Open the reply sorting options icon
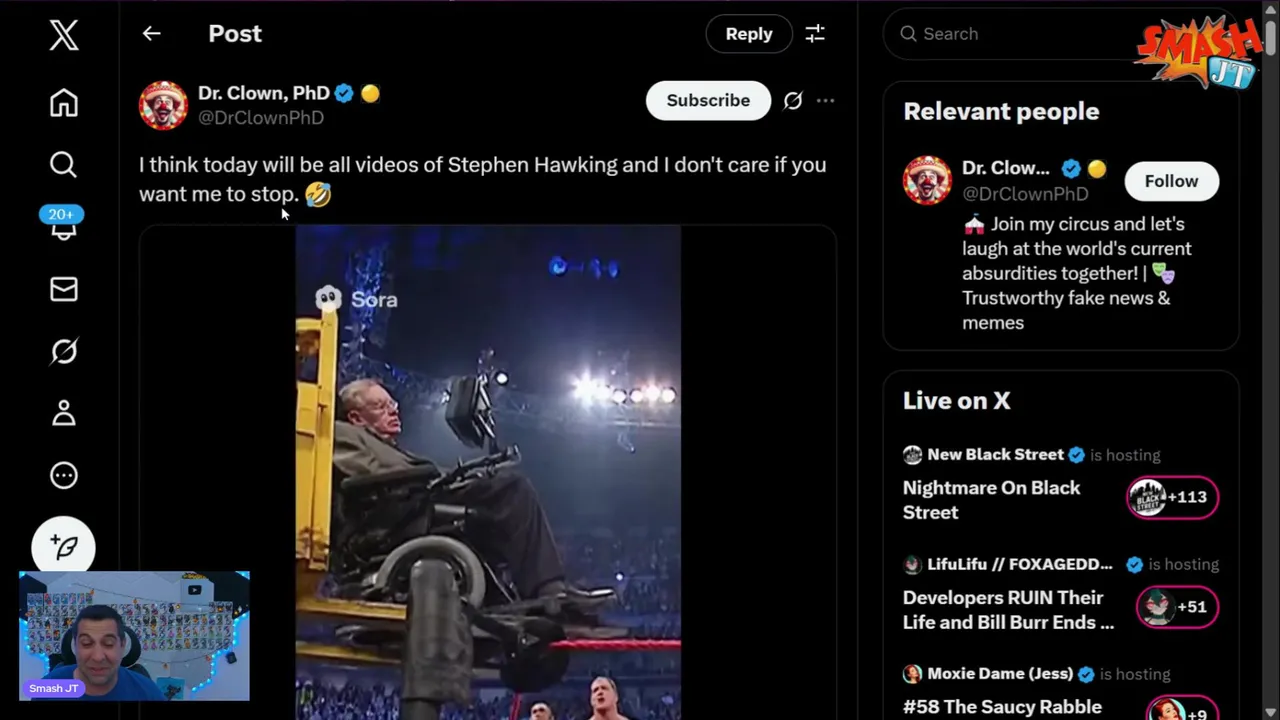Screen dimensions: 1280x720 tap(815, 34)
